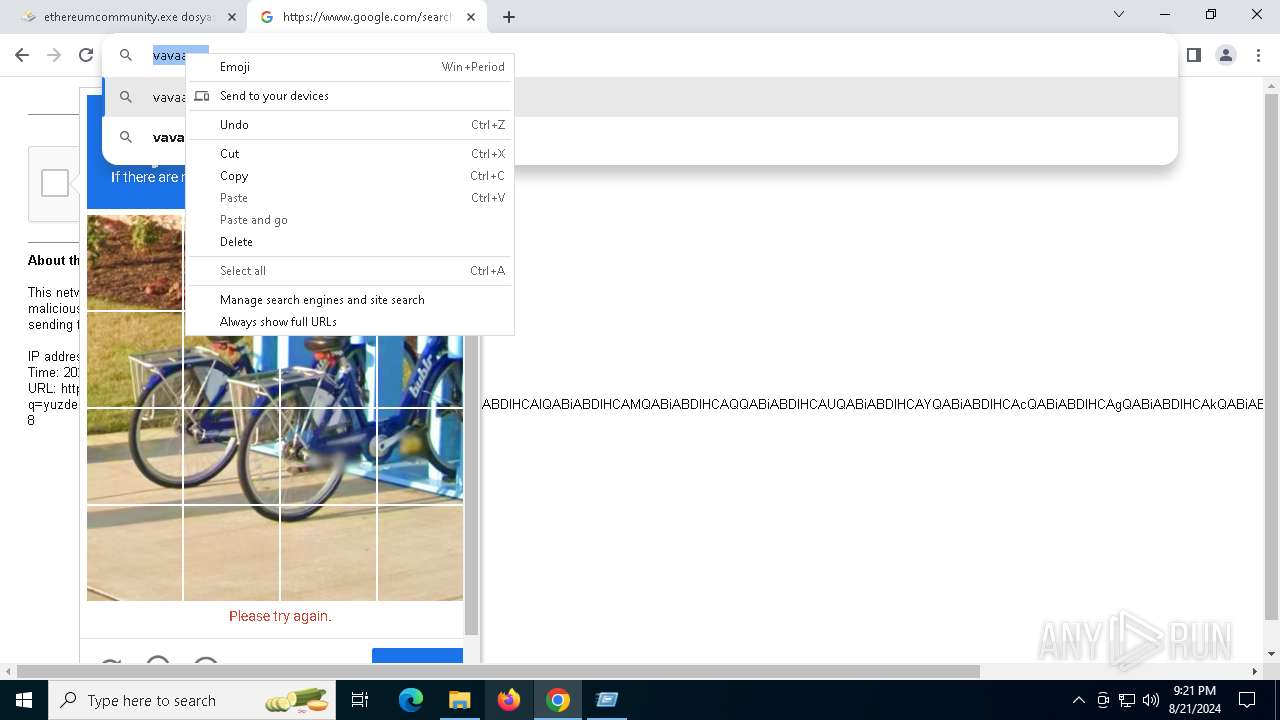Close the Google search tab
Image resolution: width=1280 pixels, height=720 pixels.
[471, 17]
